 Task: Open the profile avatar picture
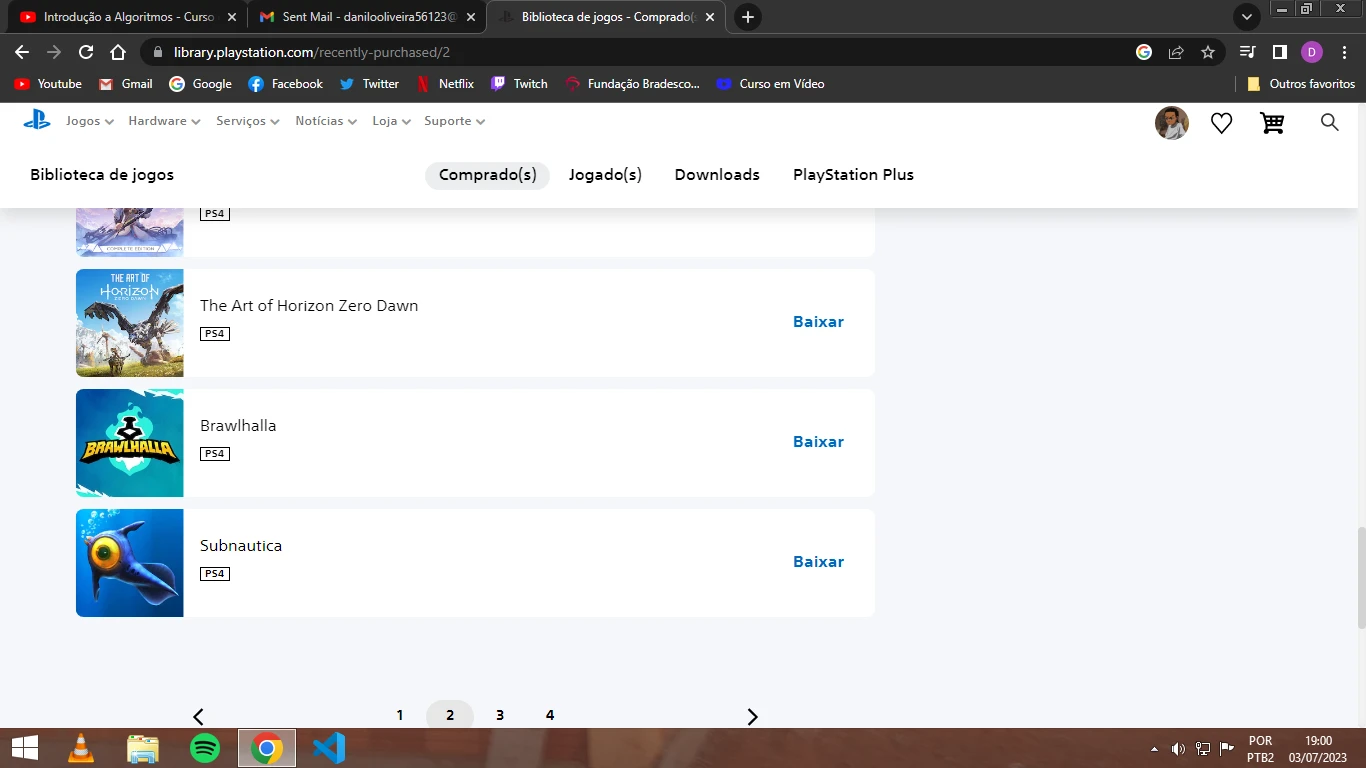pyautogui.click(x=1172, y=123)
